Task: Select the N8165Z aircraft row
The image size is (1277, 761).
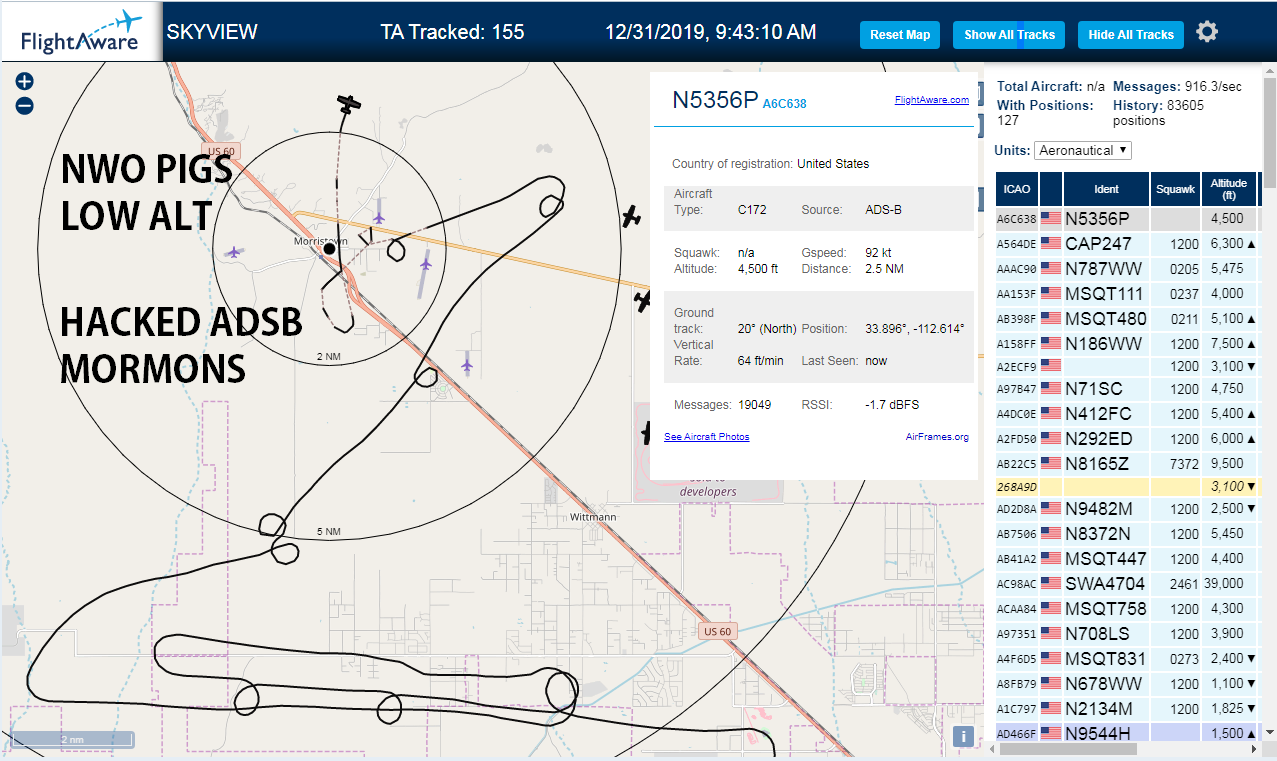Action: coord(1127,464)
